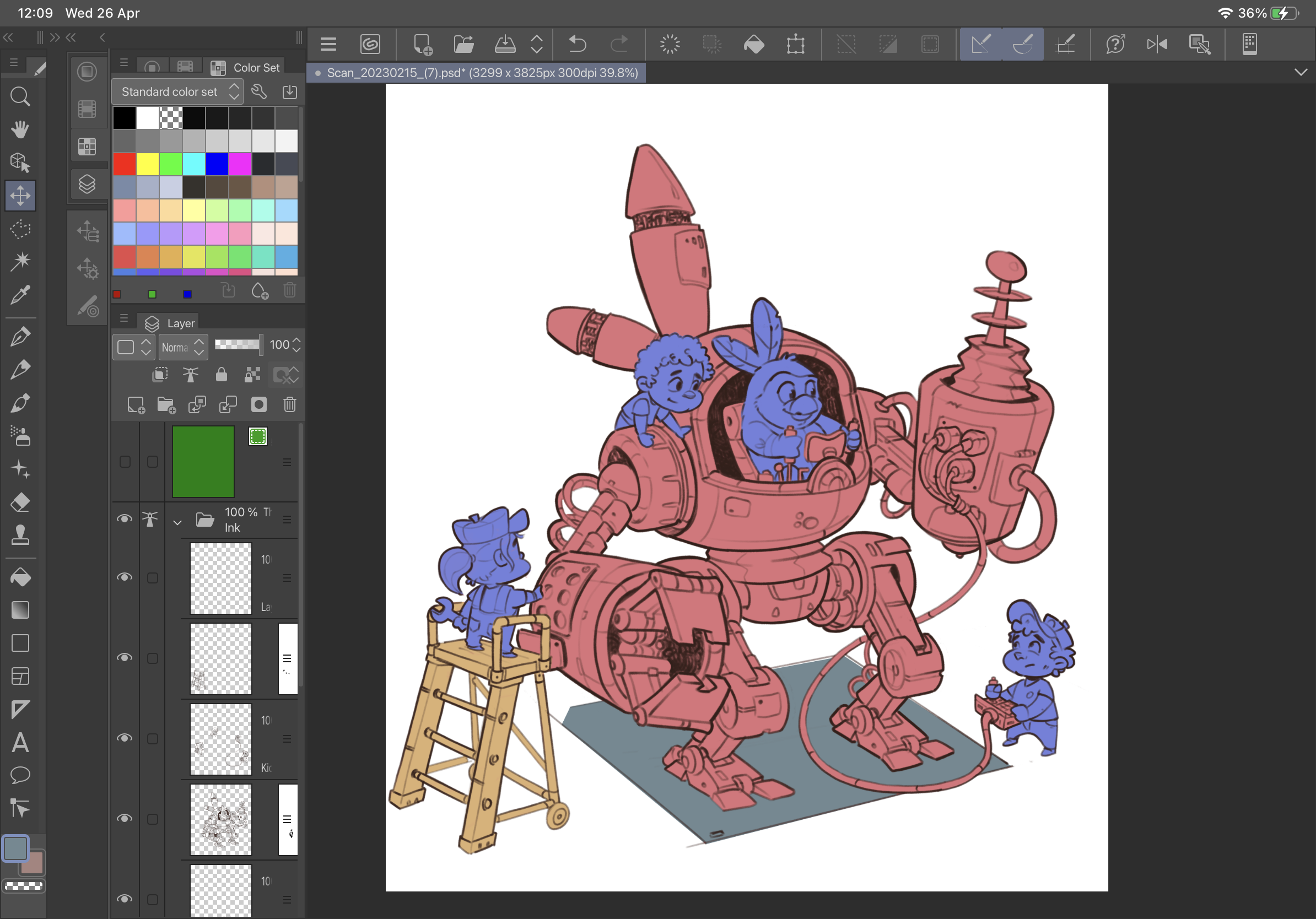
Task: Pick the red swatch in the color set
Action: pyautogui.click(x=125, y=164)
